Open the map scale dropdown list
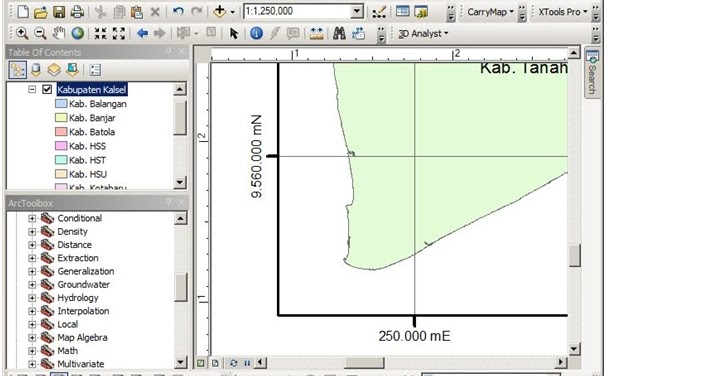718x376 pixels. coord(357,12)
